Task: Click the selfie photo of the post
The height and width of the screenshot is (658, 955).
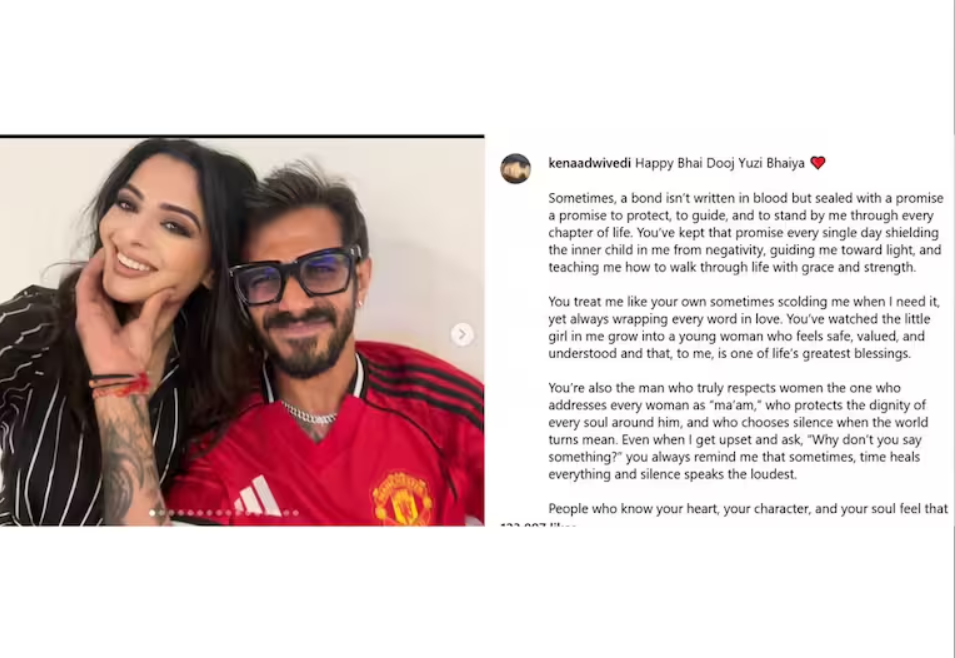Action: pos(242,331)
